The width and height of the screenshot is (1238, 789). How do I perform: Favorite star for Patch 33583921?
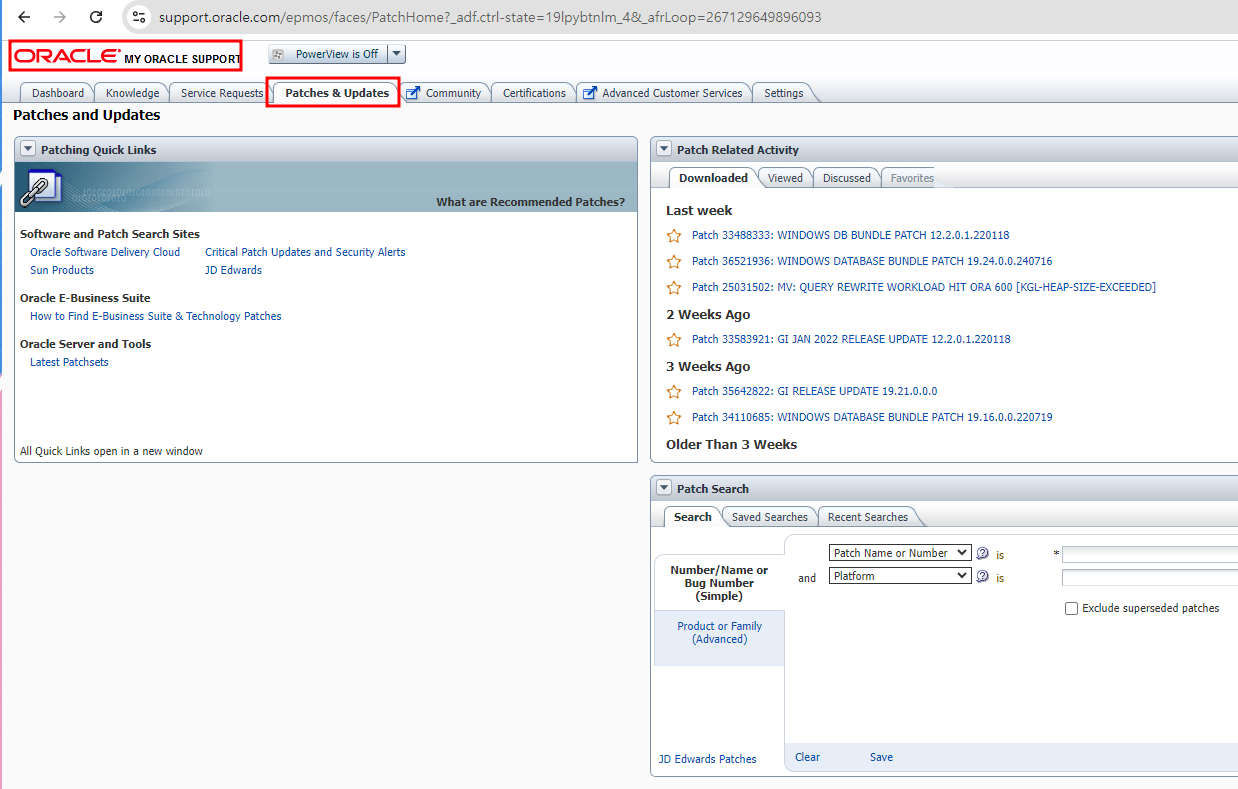click(674, 340)
